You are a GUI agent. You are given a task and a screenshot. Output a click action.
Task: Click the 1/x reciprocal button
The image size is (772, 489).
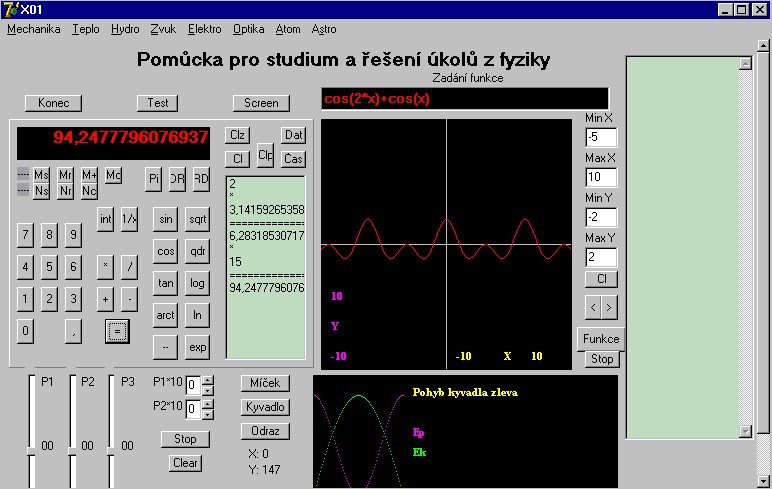129,219
